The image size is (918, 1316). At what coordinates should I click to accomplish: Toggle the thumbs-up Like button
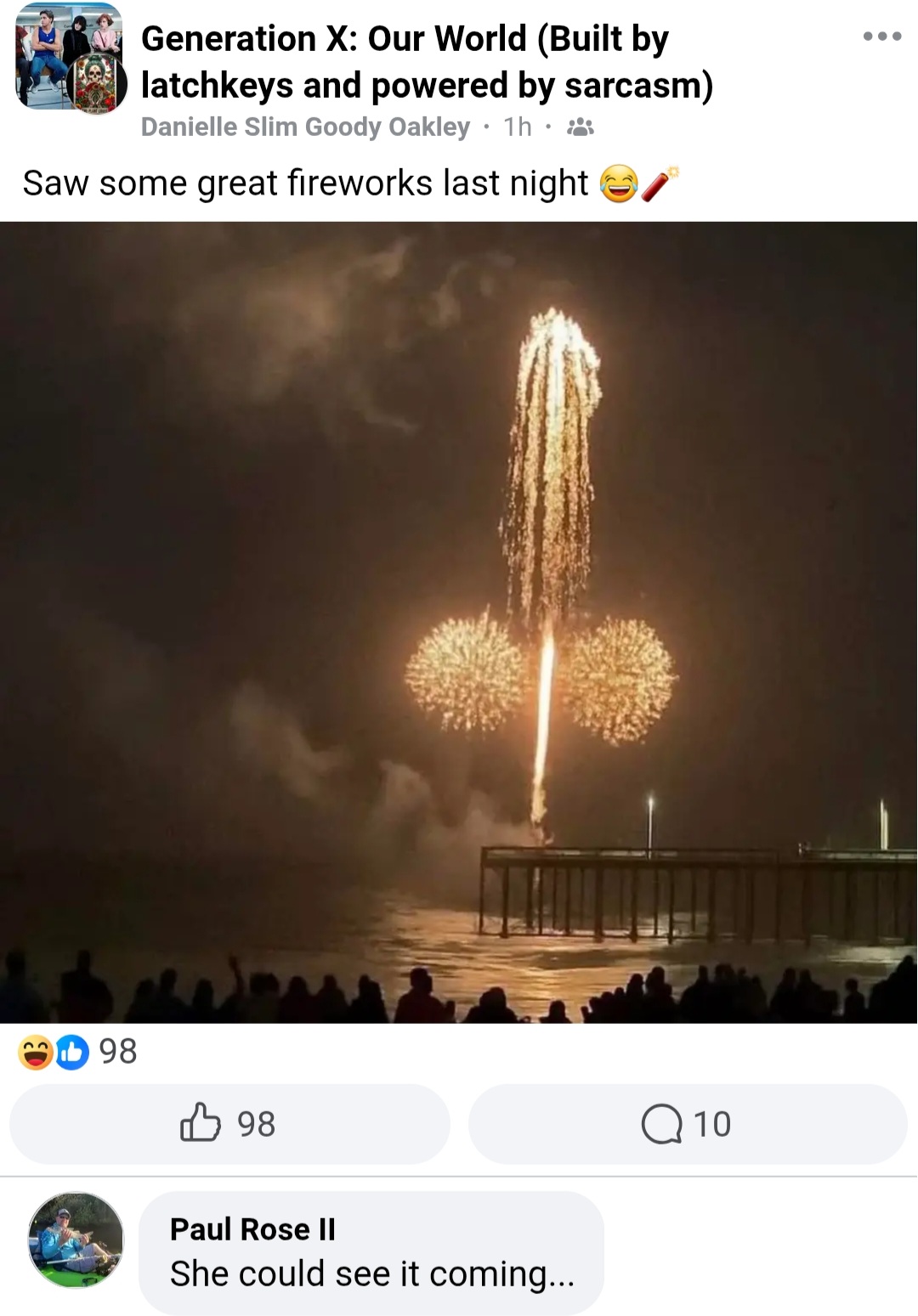[229, 1124]
